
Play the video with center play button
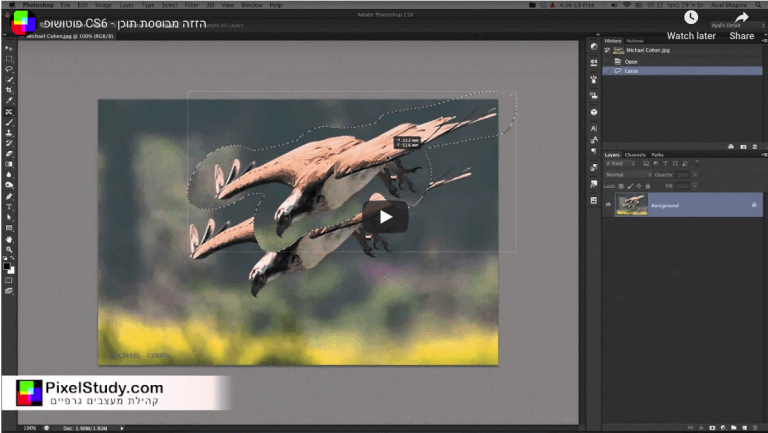385,216
